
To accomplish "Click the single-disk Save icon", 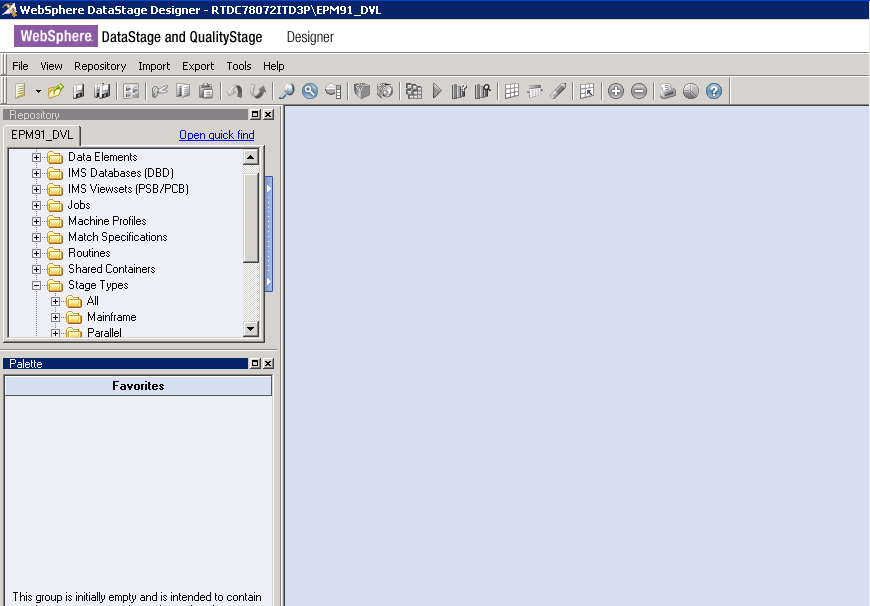I will pyautogui.click(x=79, y=90).
